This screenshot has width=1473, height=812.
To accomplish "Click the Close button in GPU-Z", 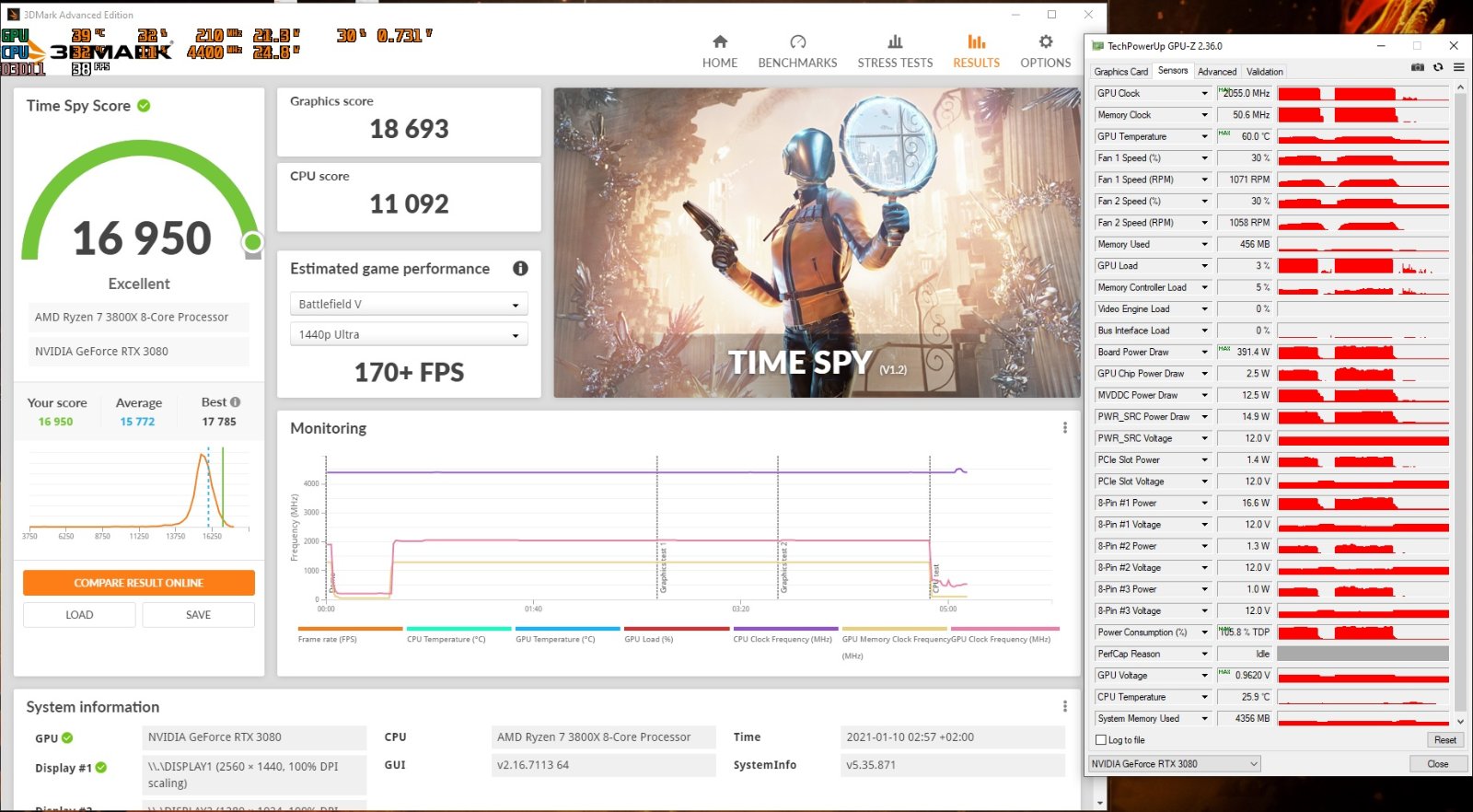I will click(x=1438, y=764).
